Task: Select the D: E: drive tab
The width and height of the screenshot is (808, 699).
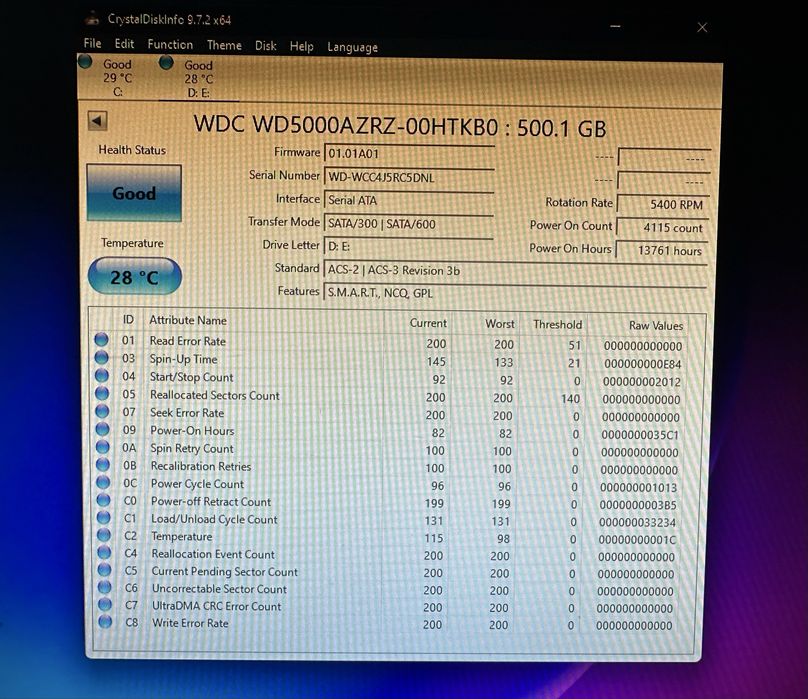Action: pos(198,79)
